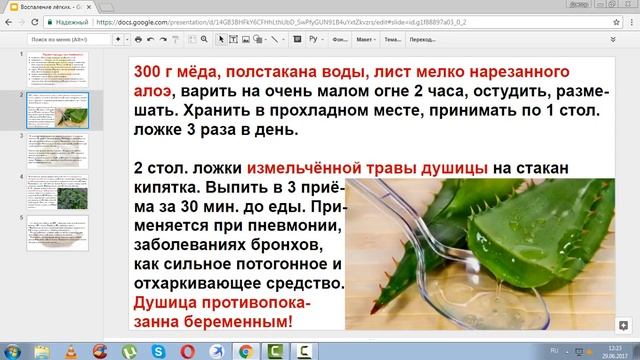Click the undo arrow in the toolbar
The image size is (640, 360).
[x=151, y=40]
